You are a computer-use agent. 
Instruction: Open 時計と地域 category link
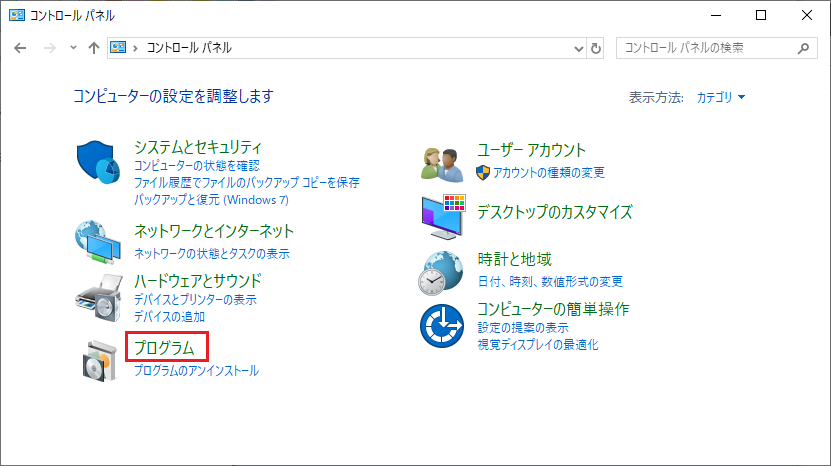(x=515, y=259)
